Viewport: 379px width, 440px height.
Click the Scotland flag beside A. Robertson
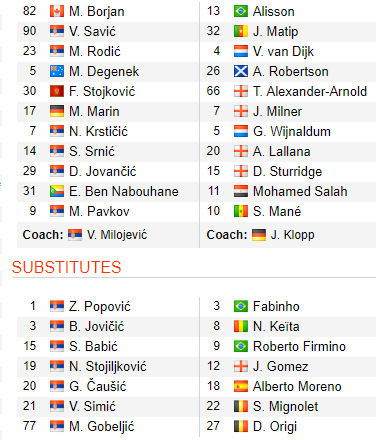tap(241, 71)
